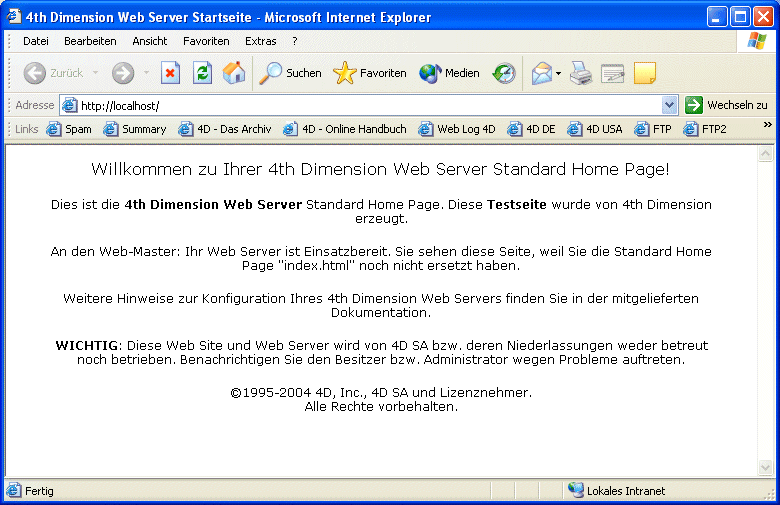The width and height of the screenshot is (780, 505).
Task: Click the Links toolbar label
Action: tap(26, 129)
